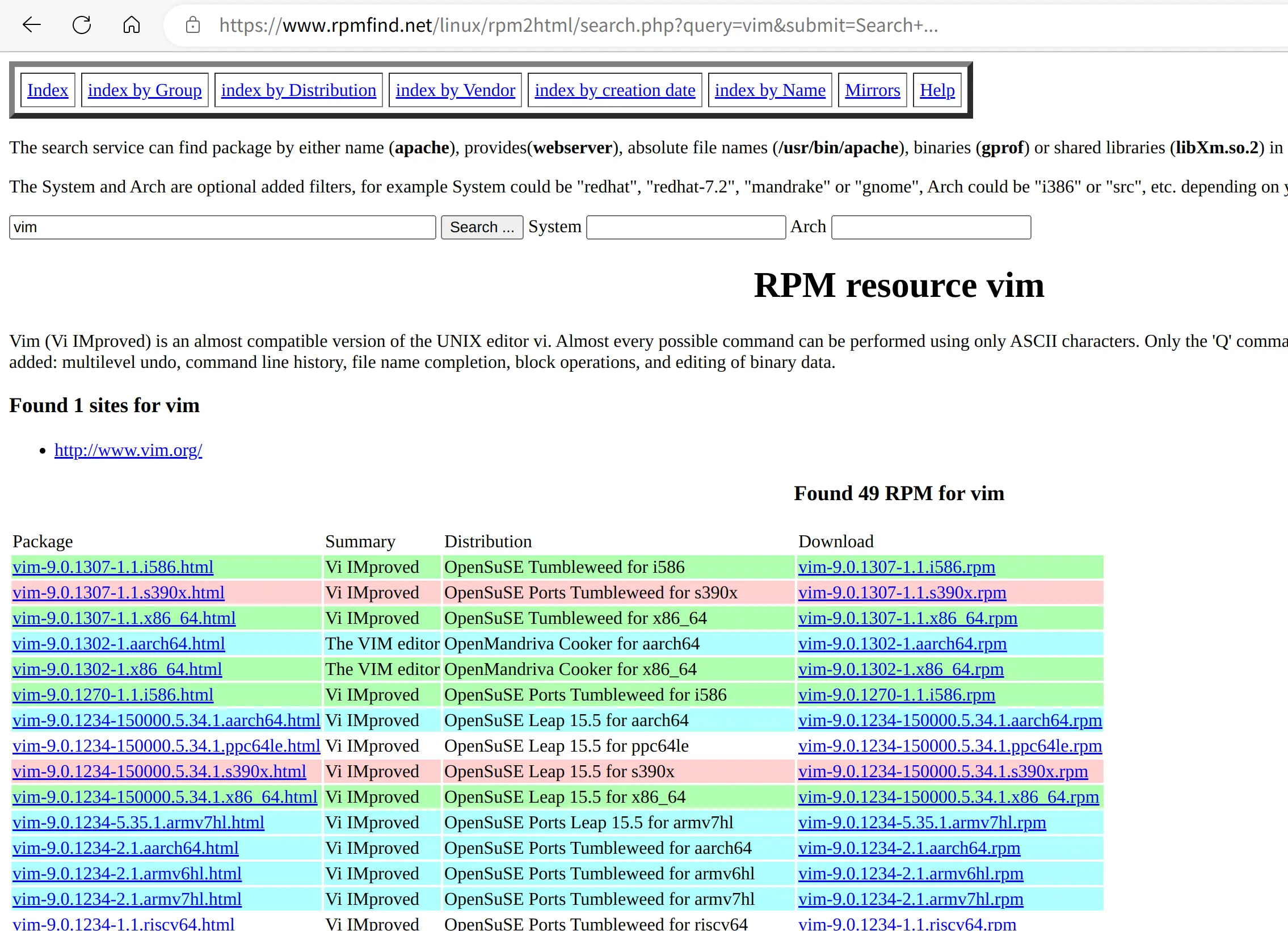Open index by creation date
Image resolution: width=1288 pixels, height=931 pixels.
click(x=615, y=90)
